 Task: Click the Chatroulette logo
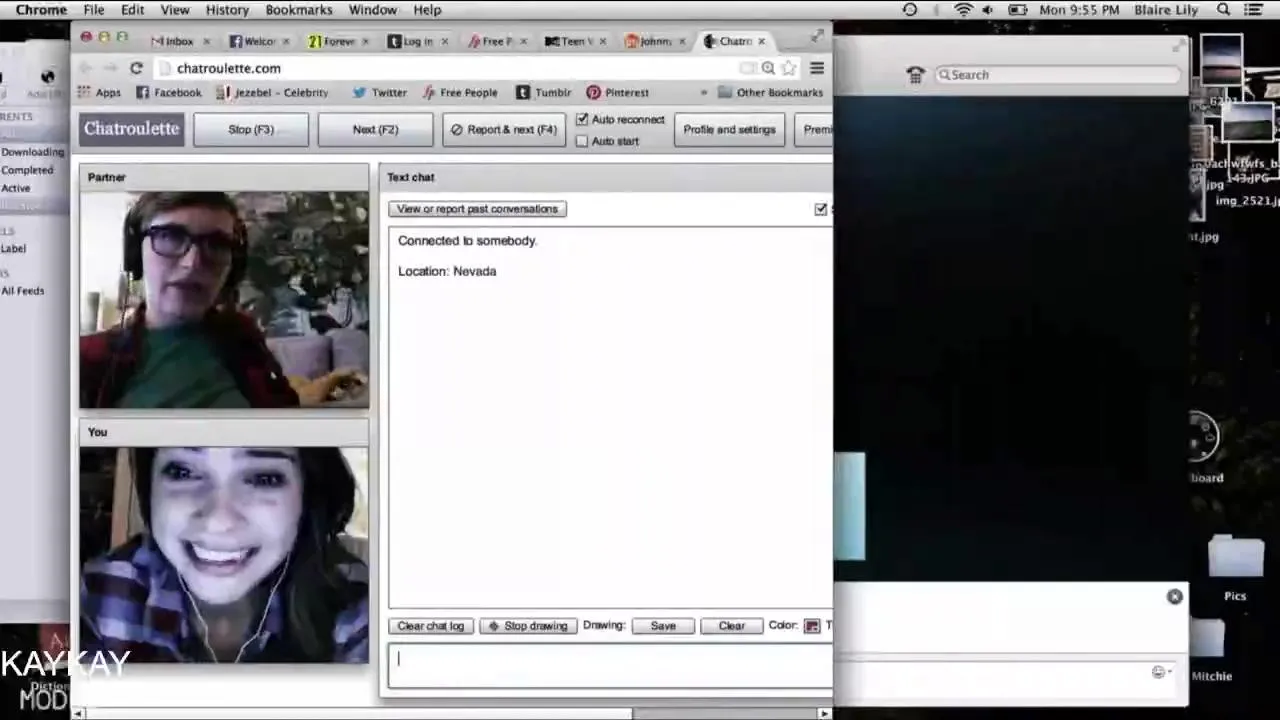coord(132,129)
